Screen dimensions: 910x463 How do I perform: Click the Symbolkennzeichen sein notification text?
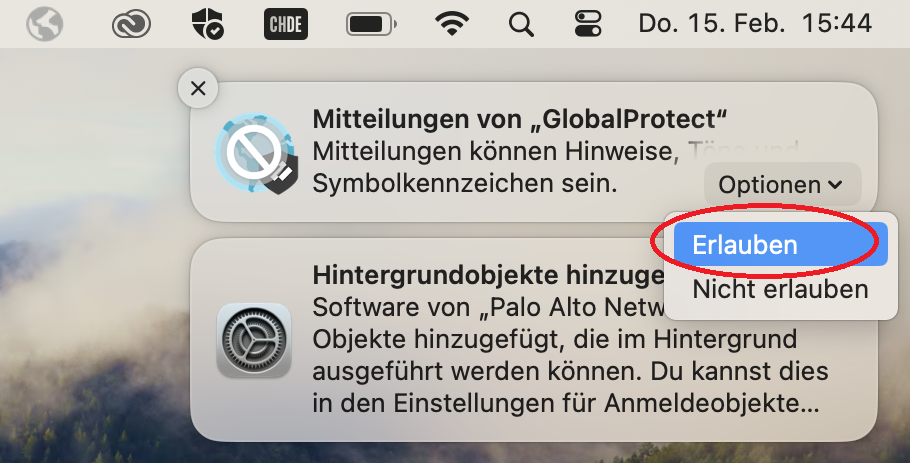[x=464, y=183]
